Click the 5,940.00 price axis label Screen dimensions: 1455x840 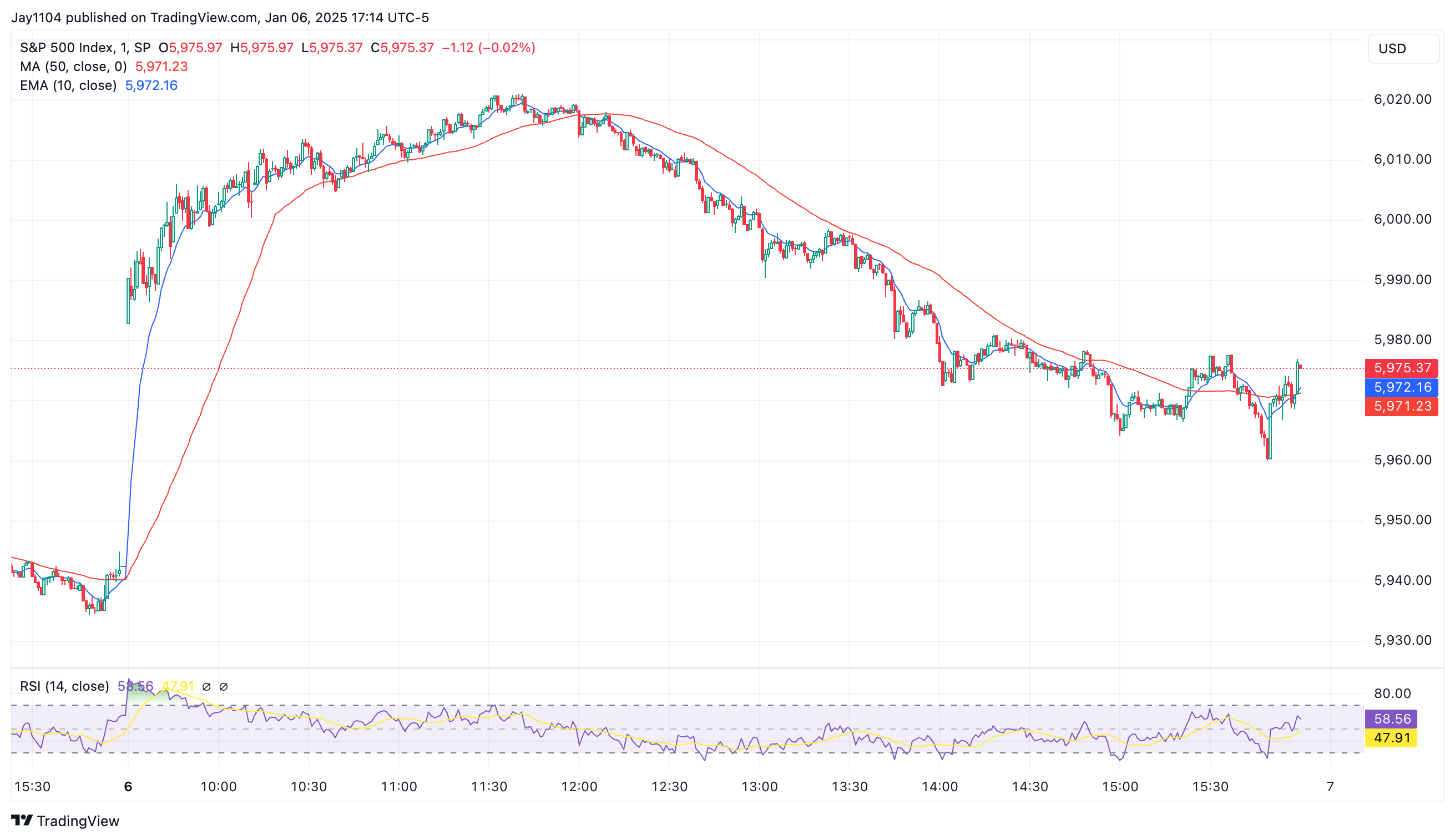tap(1402, 580)
